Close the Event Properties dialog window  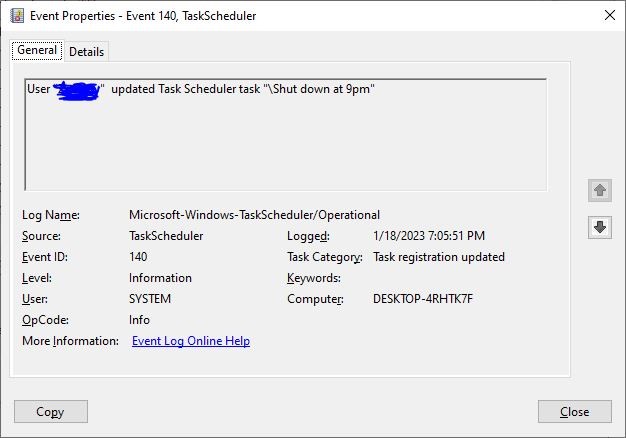[610, 16]
